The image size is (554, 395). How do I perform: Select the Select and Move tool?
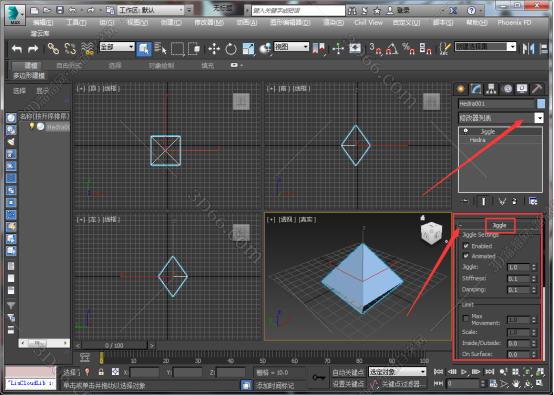pyautogui.click(x=214, y=49)
